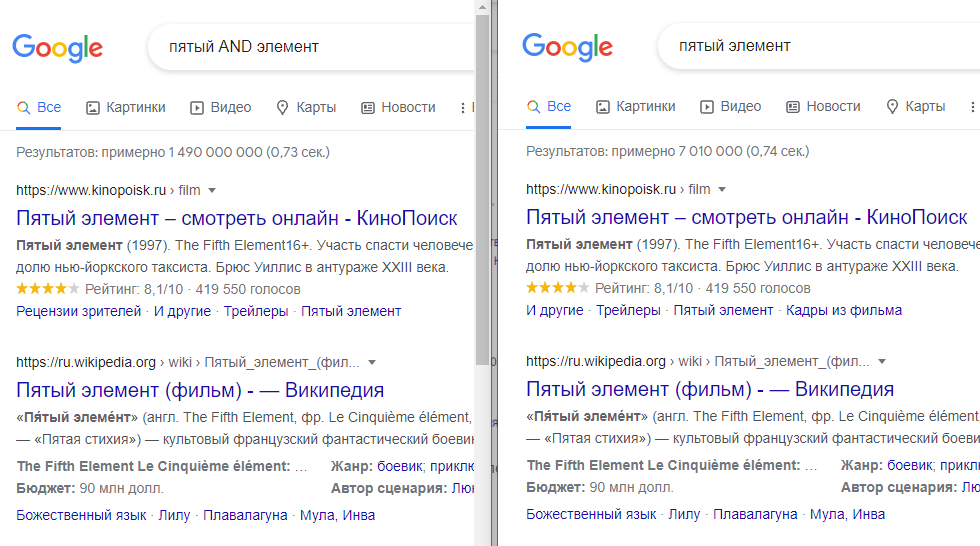Open the 'Видео' tab in the right window
980x546 pixels.
coord(731,106)
